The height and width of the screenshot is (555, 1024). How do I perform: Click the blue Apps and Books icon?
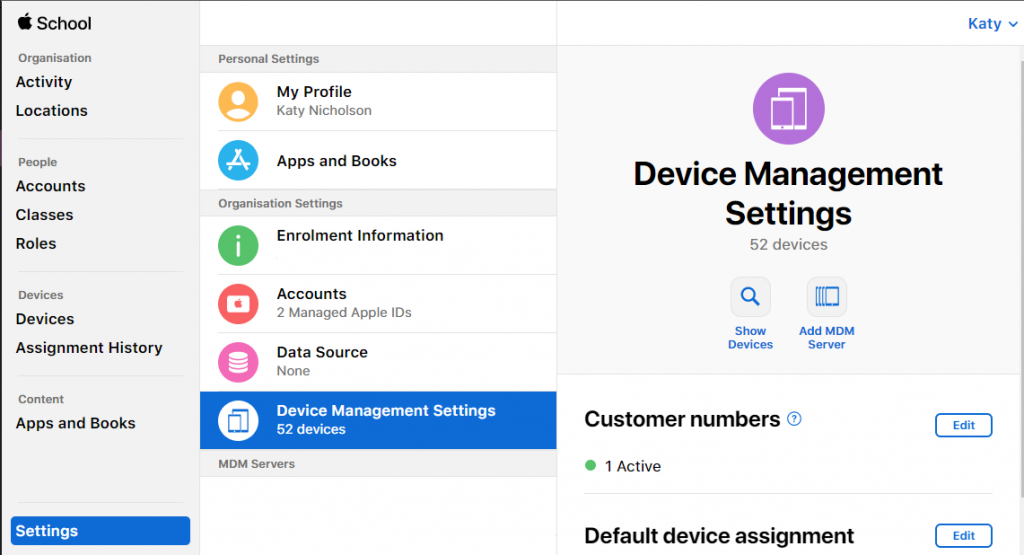click(x=238, y=160)
